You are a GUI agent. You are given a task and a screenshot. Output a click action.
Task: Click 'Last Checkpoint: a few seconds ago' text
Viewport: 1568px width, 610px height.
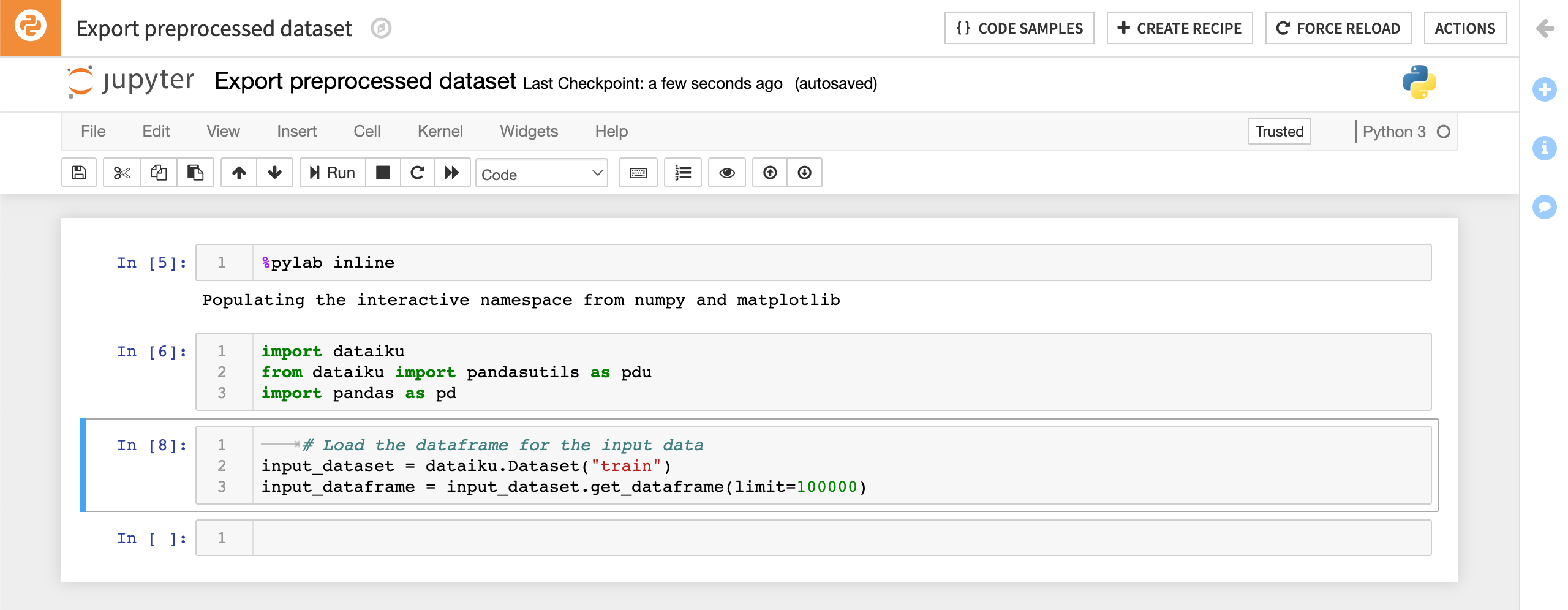tap(653, 83)
